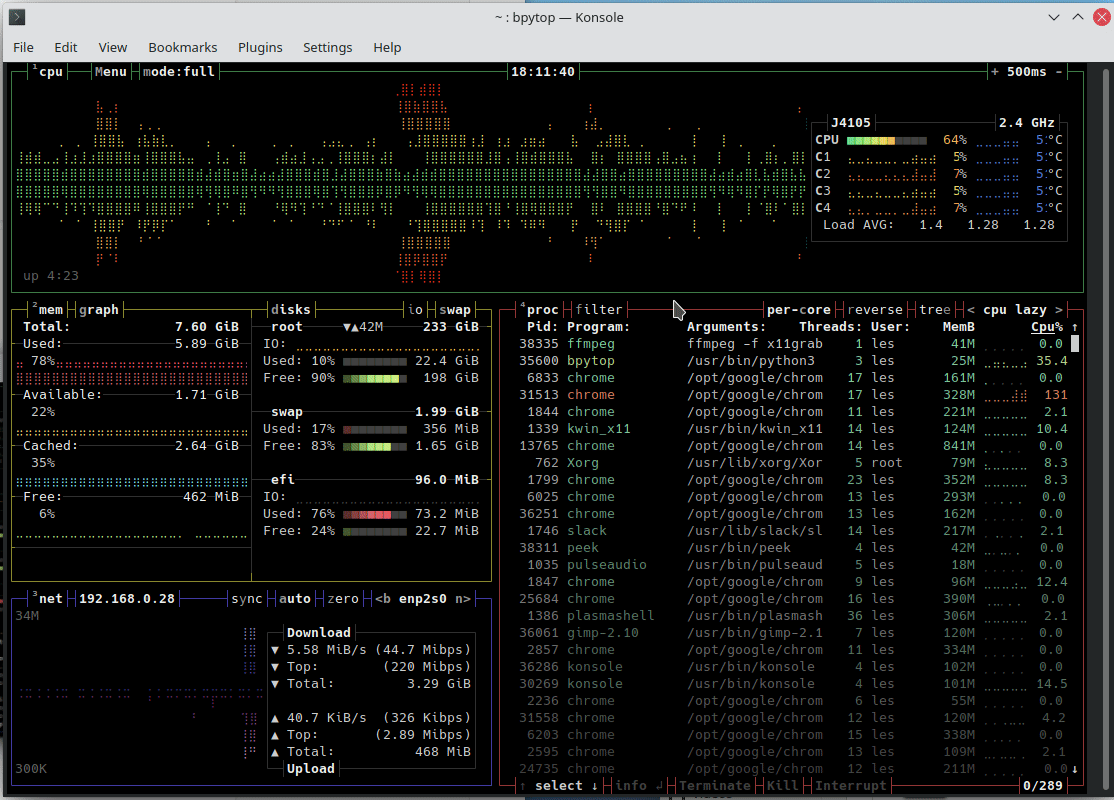The image size is (1114, 800).
Task: Click the Load AVG: label
Action: coord(858,225)
